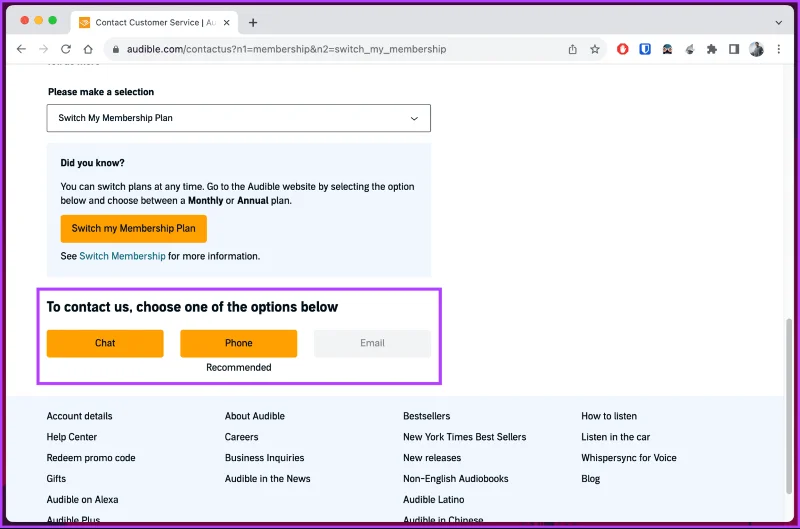Toggle the browser side panel icon
800x529 pixels.
pyautogui.click(x=734, y=49)
